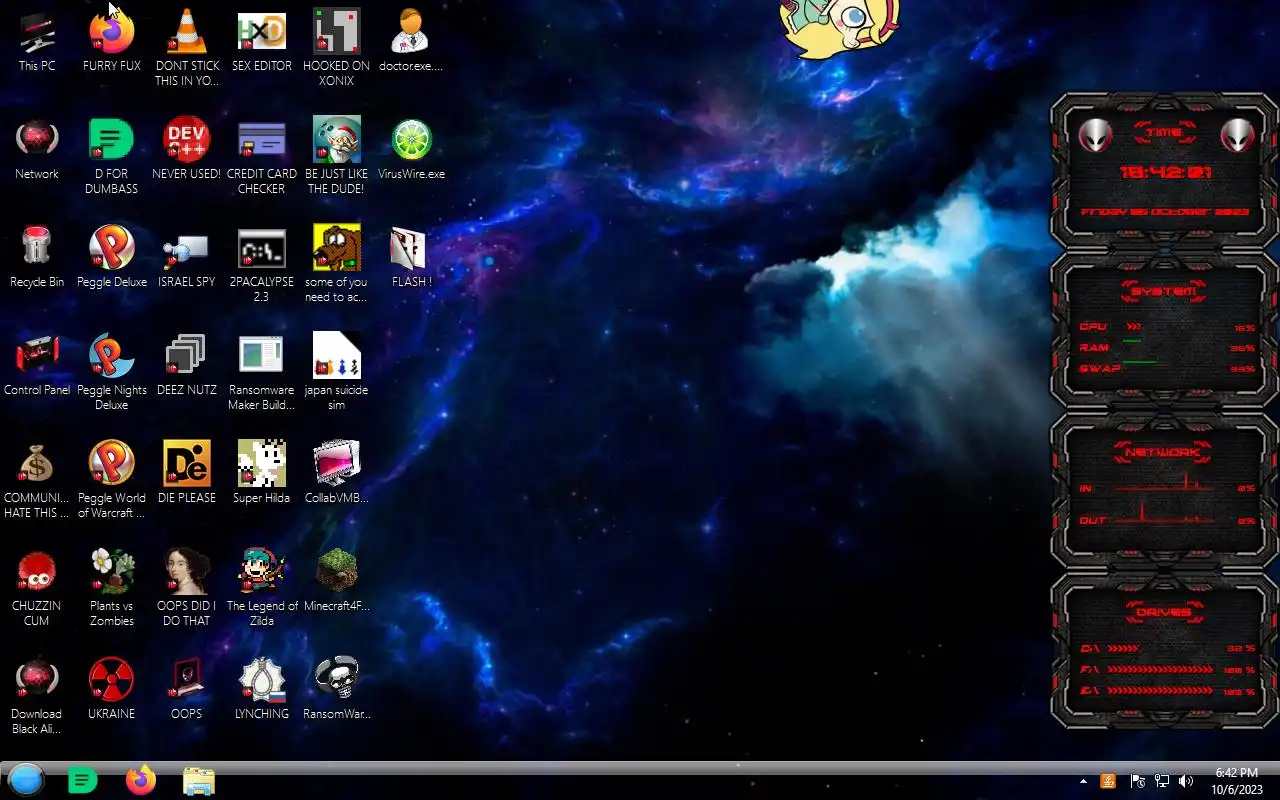Open the Download Black Ali... shortcut
The image size is (1280, 800).
point(37,696)
